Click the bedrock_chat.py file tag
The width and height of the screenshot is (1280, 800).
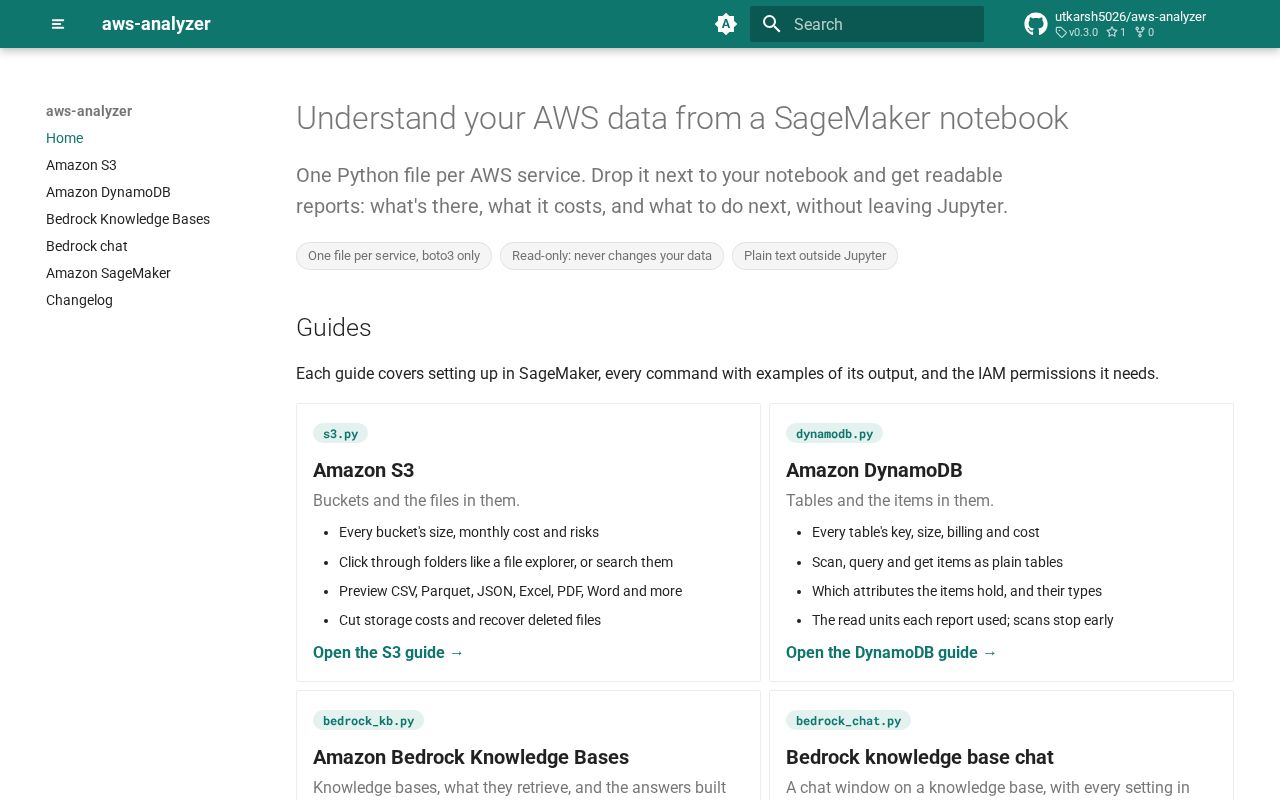pos(848,720)
